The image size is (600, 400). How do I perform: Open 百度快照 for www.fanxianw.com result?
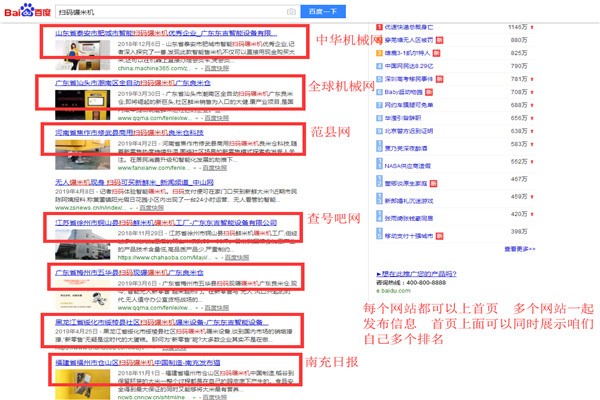(x=215, y=168)
